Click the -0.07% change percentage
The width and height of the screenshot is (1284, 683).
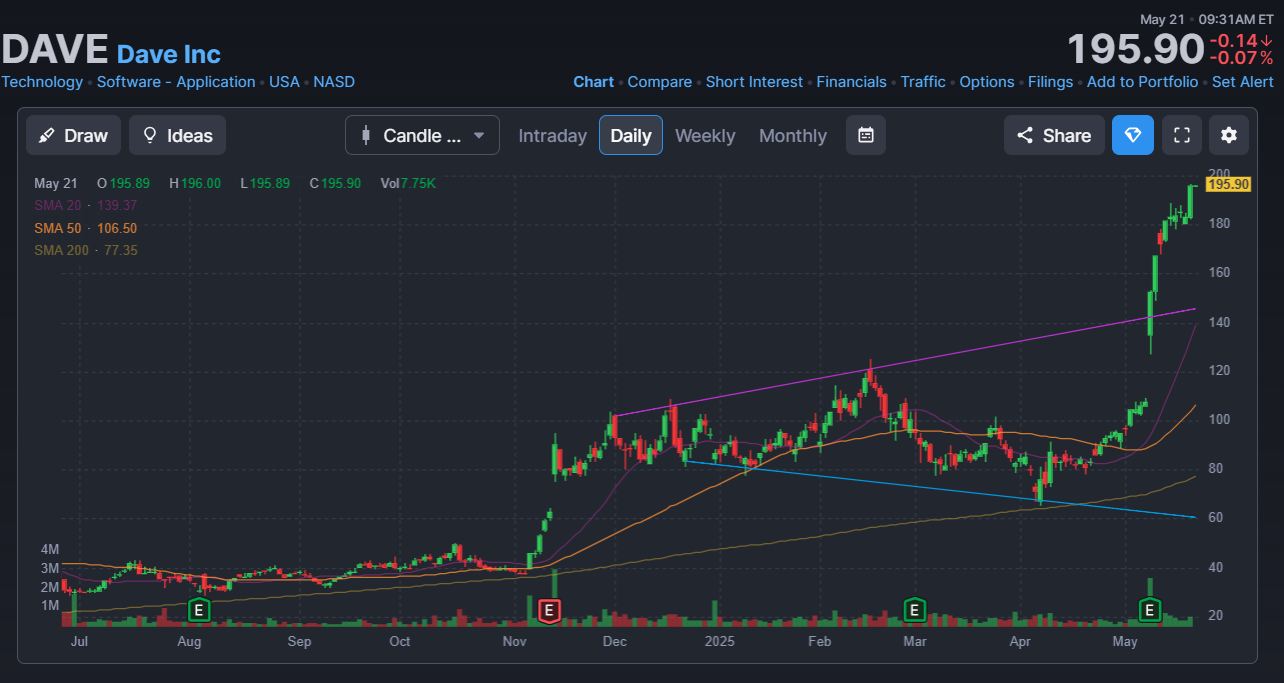pyautogui.click(x=1241, y=58)
